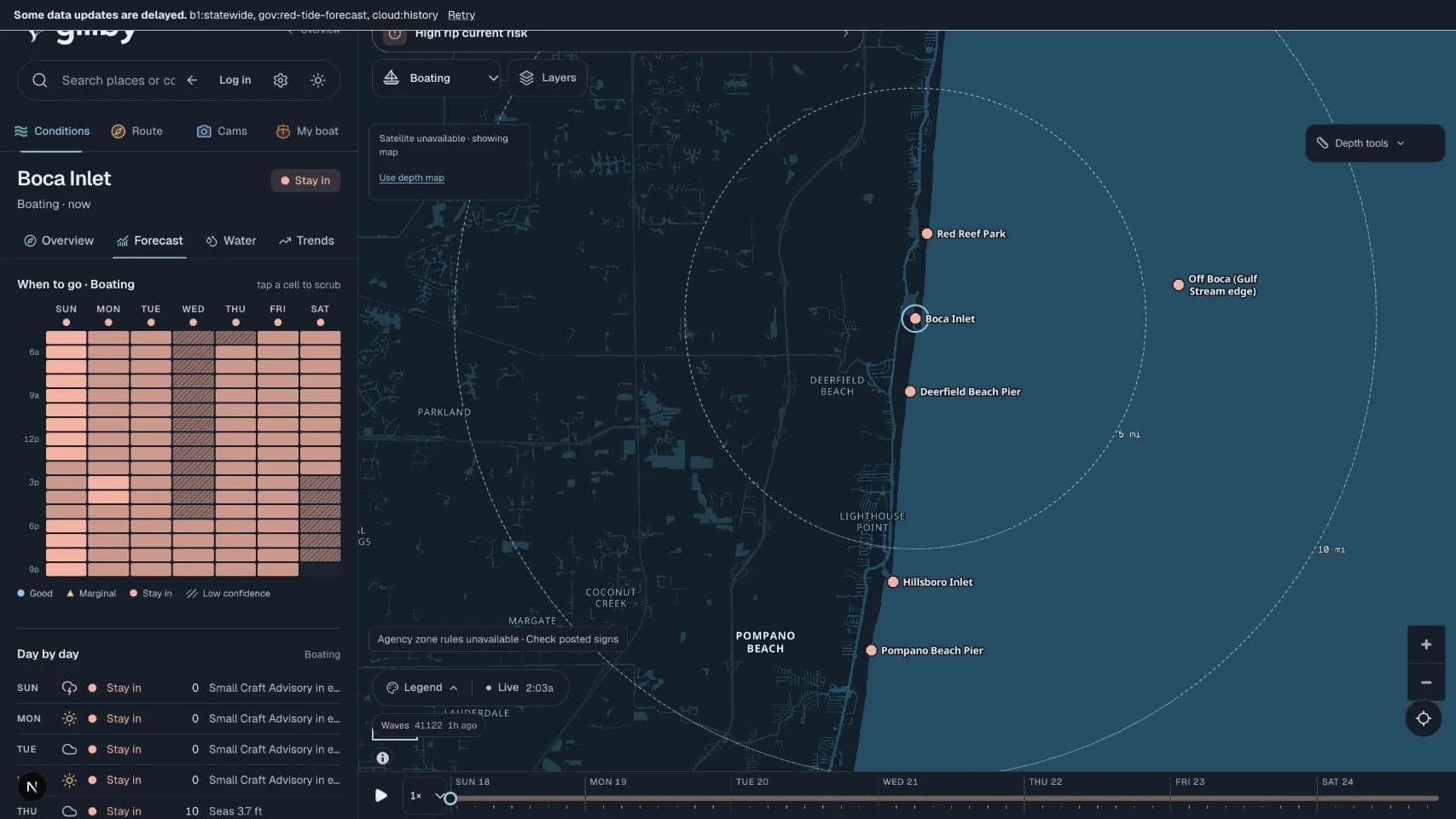The width and height of the screenshot is (1456, 819).
Task: Select the Pompano Beach Pier marker
Action: [x=871, y=650]
